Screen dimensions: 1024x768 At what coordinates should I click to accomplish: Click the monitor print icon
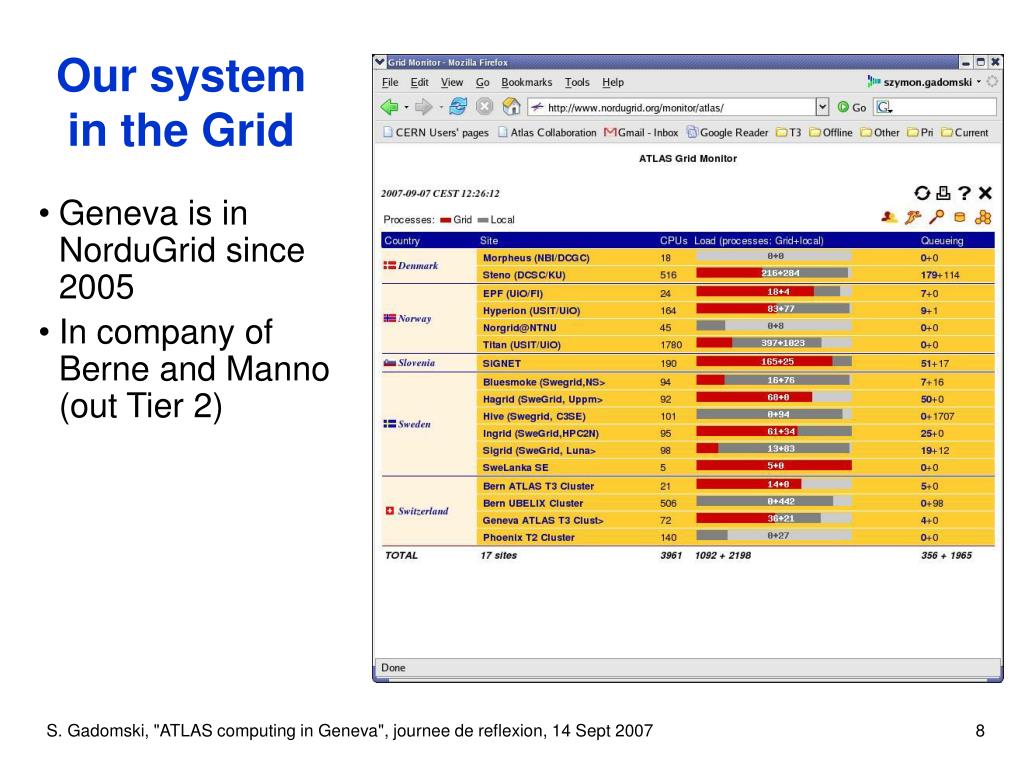pos(942,193)
